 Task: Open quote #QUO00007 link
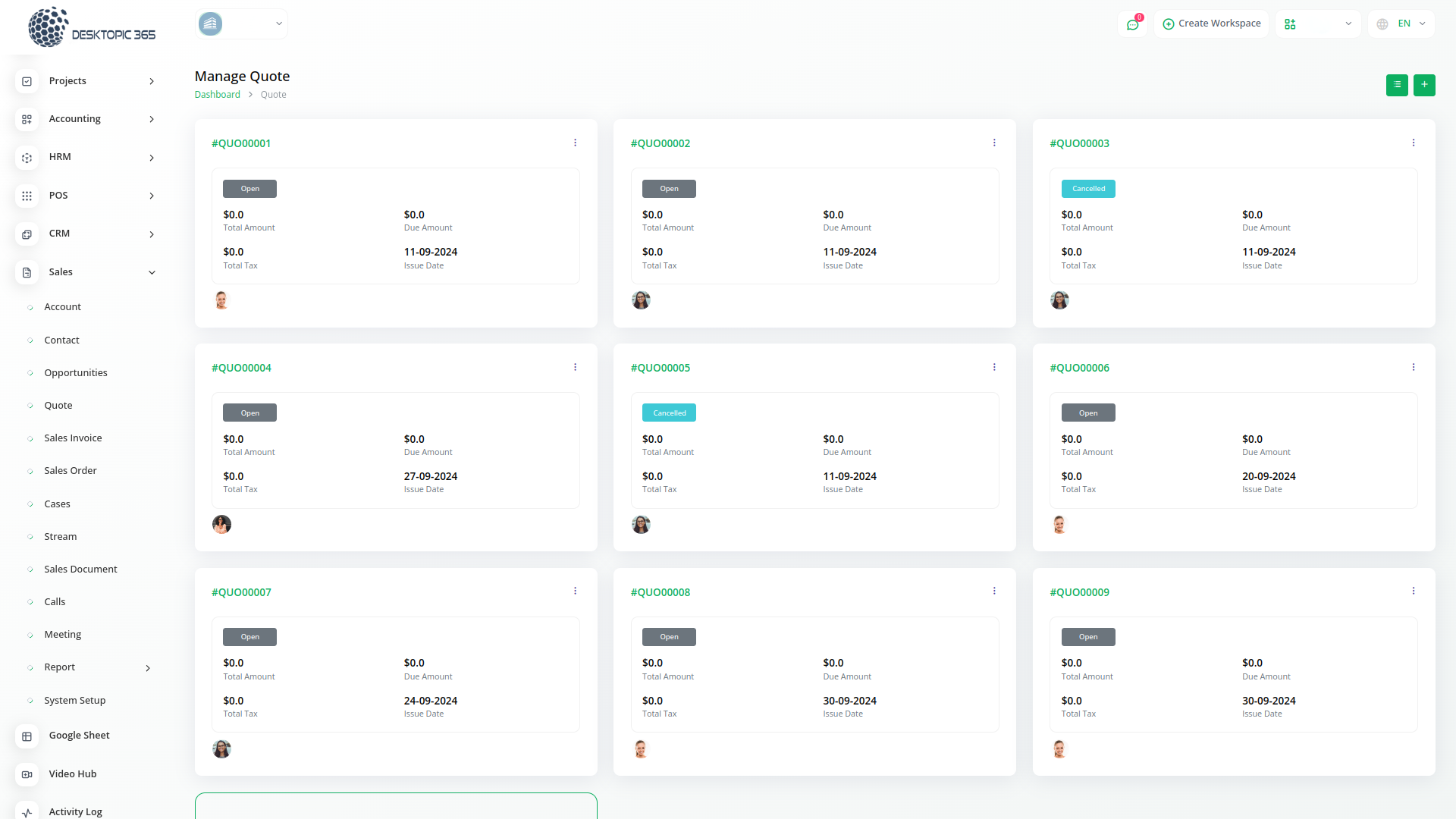241,592
